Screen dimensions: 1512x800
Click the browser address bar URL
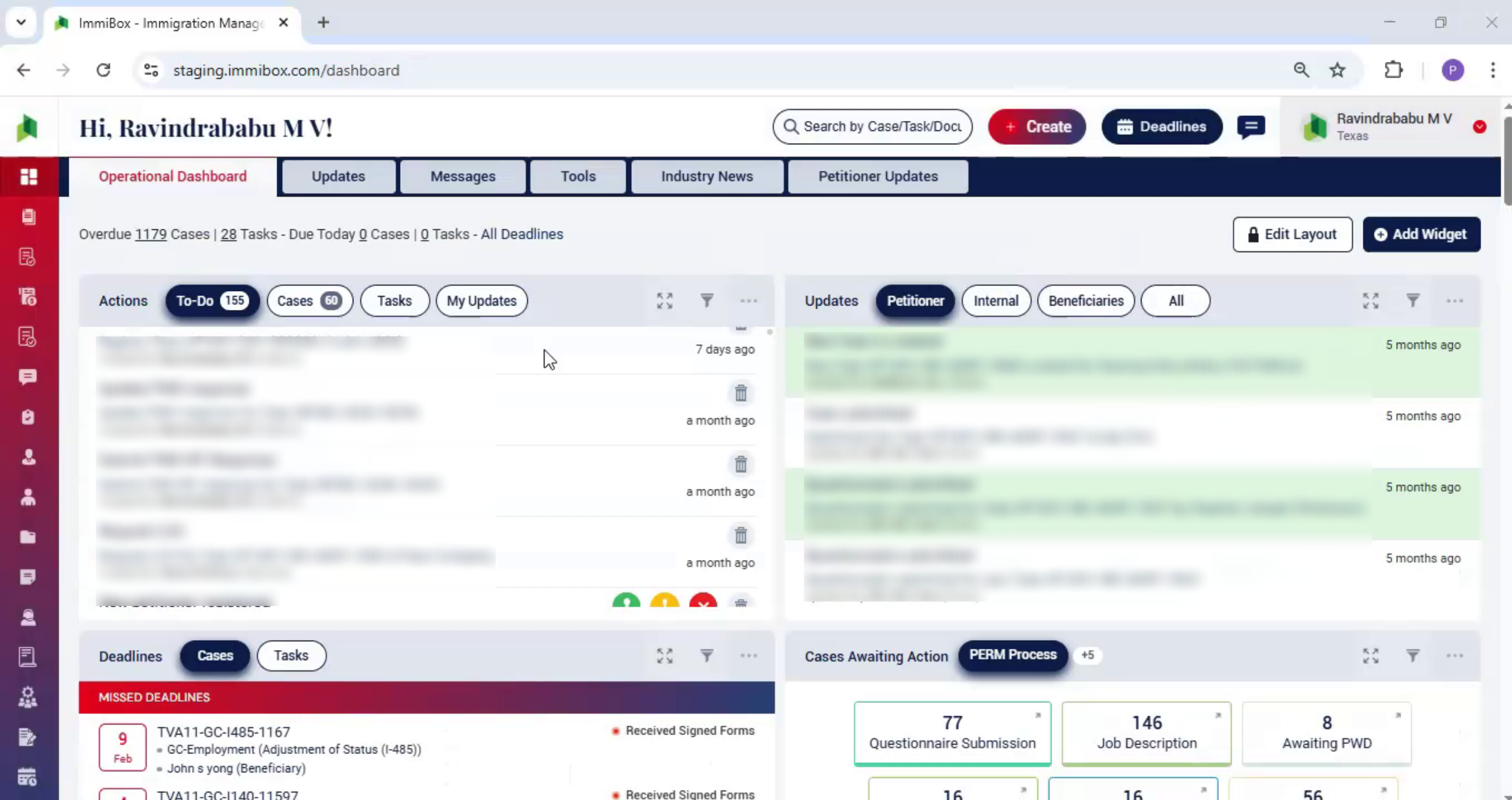tap(287, 70)
